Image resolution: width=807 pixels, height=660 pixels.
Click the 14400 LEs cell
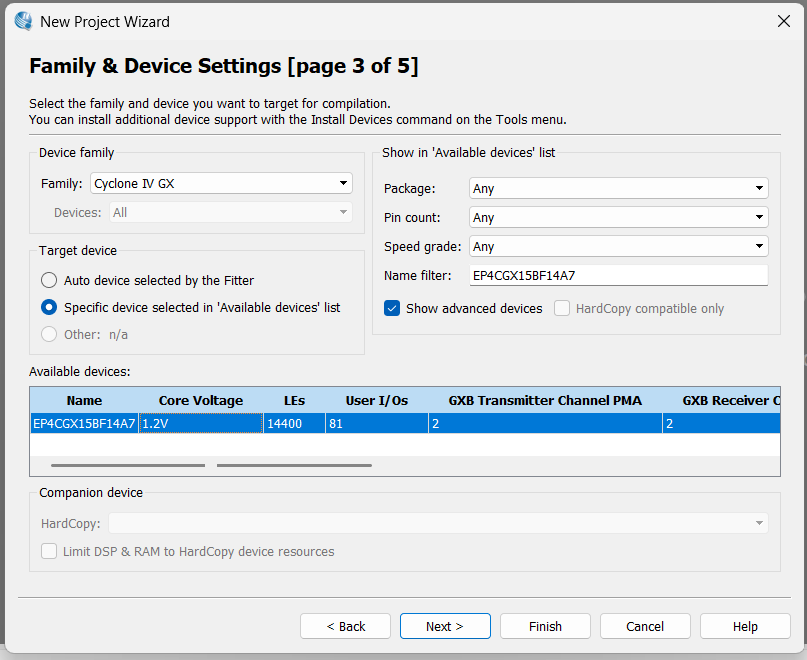(294, 423)
